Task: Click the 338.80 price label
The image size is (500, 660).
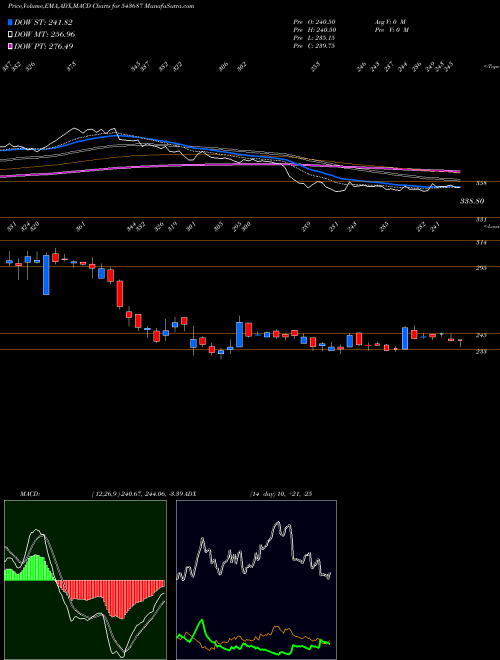Action: point(472,201)
